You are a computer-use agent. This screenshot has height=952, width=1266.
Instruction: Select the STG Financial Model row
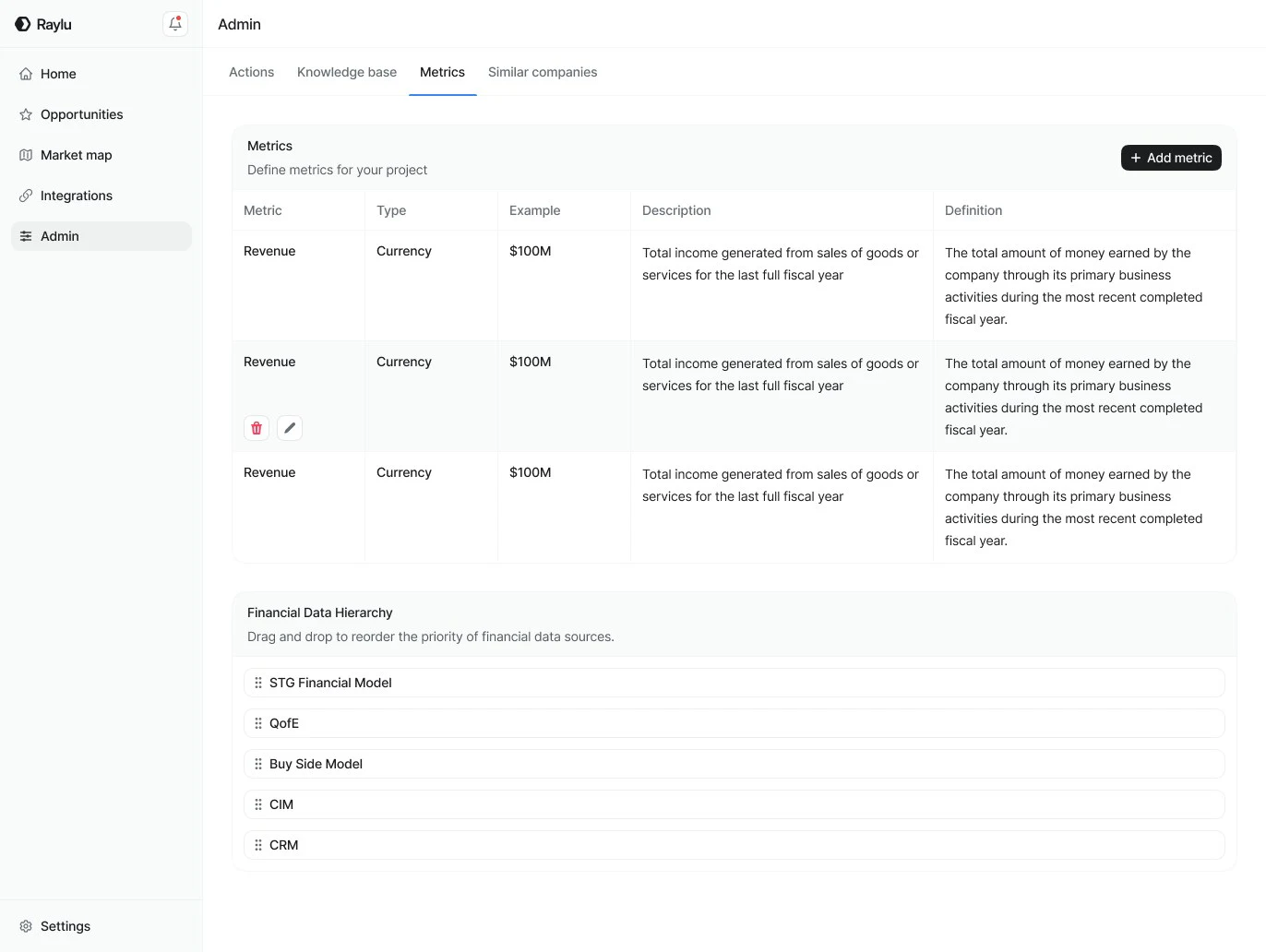pyautogui.click(x=735, y=683)
